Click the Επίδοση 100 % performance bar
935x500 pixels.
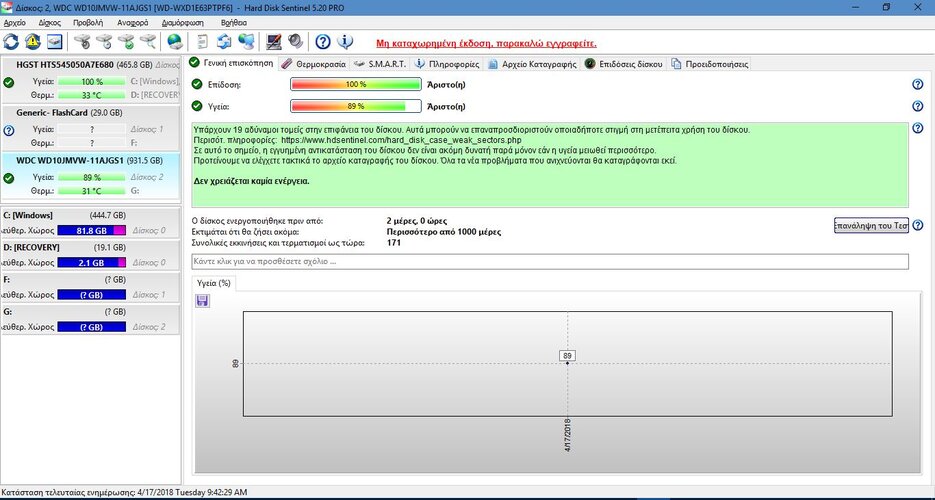tap(356, 85)
